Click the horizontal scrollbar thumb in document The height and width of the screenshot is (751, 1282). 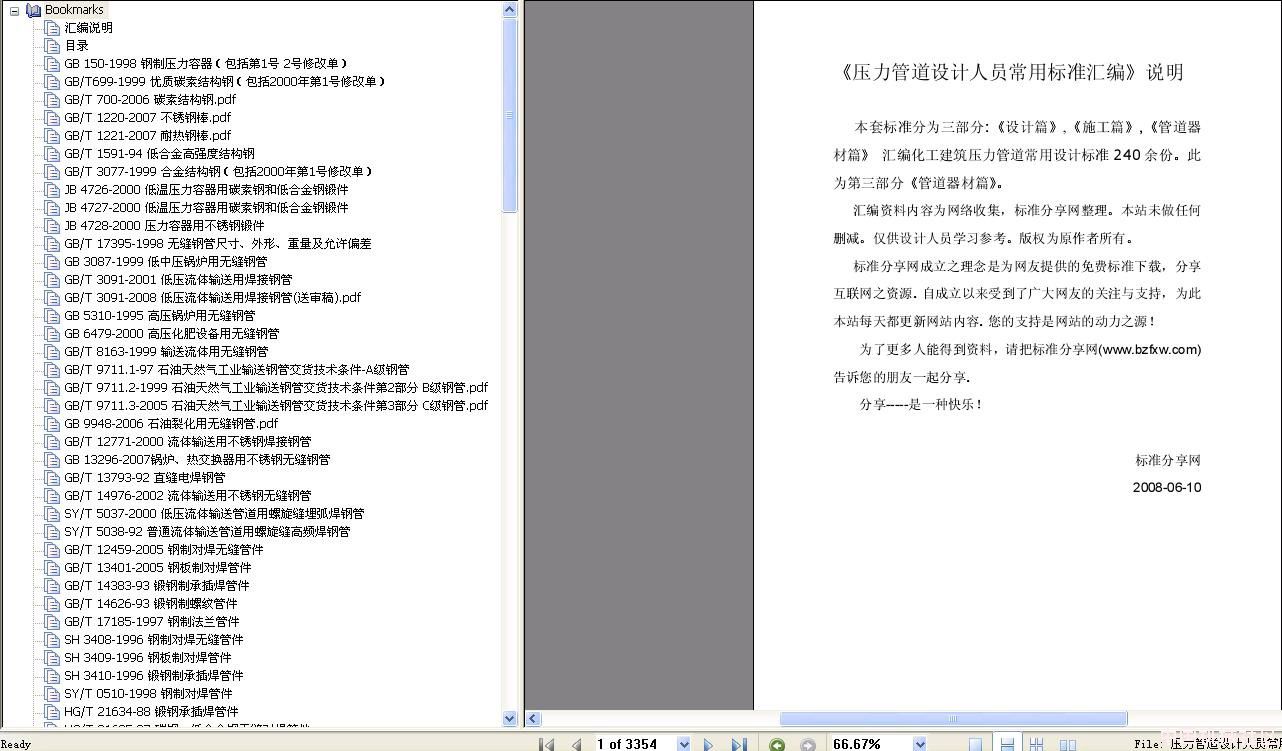click(952, 719)
